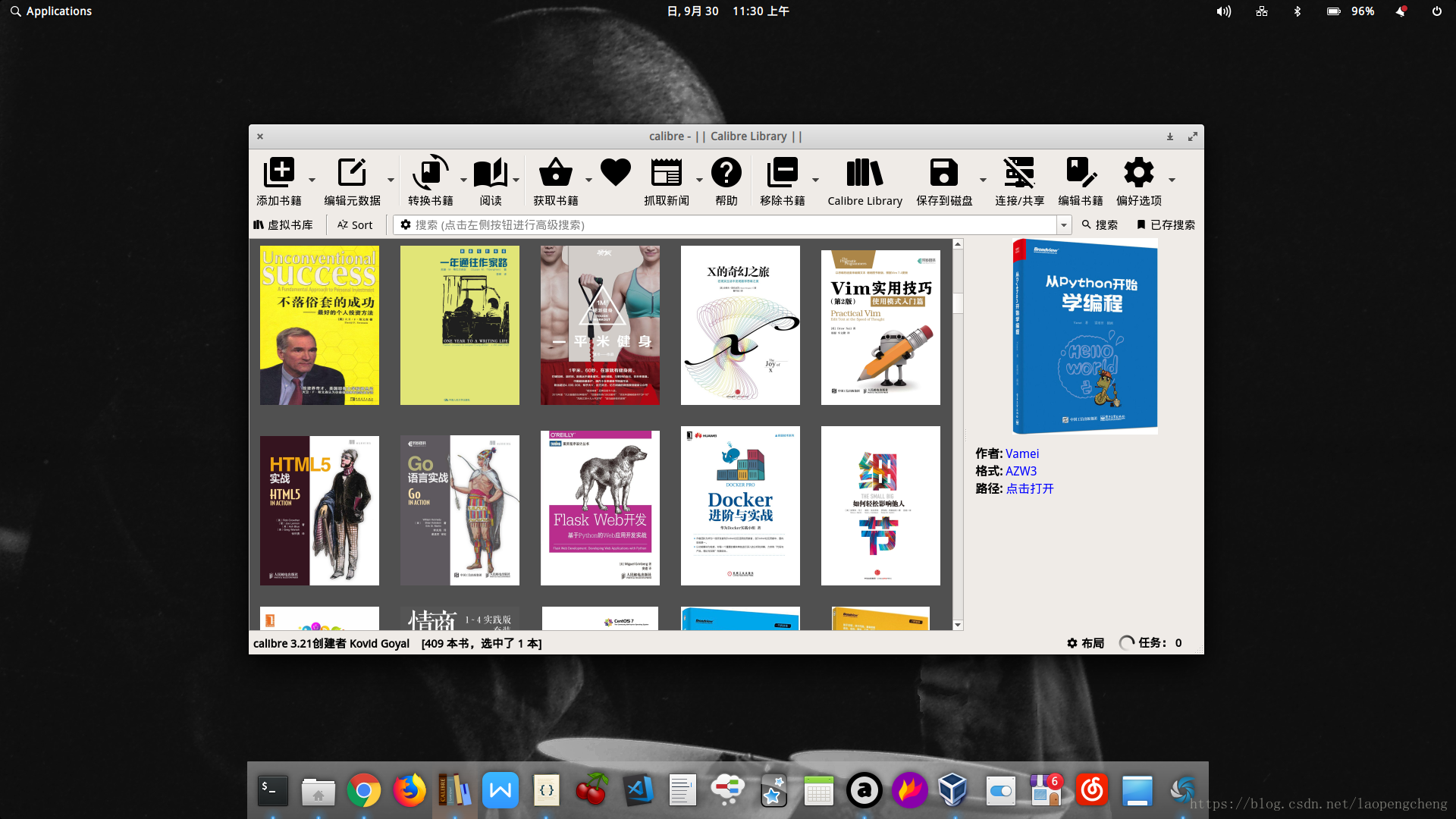Expand the 抓取新闻 dropdown arrow
The image size is (1456, 819).
coord(699,180)
